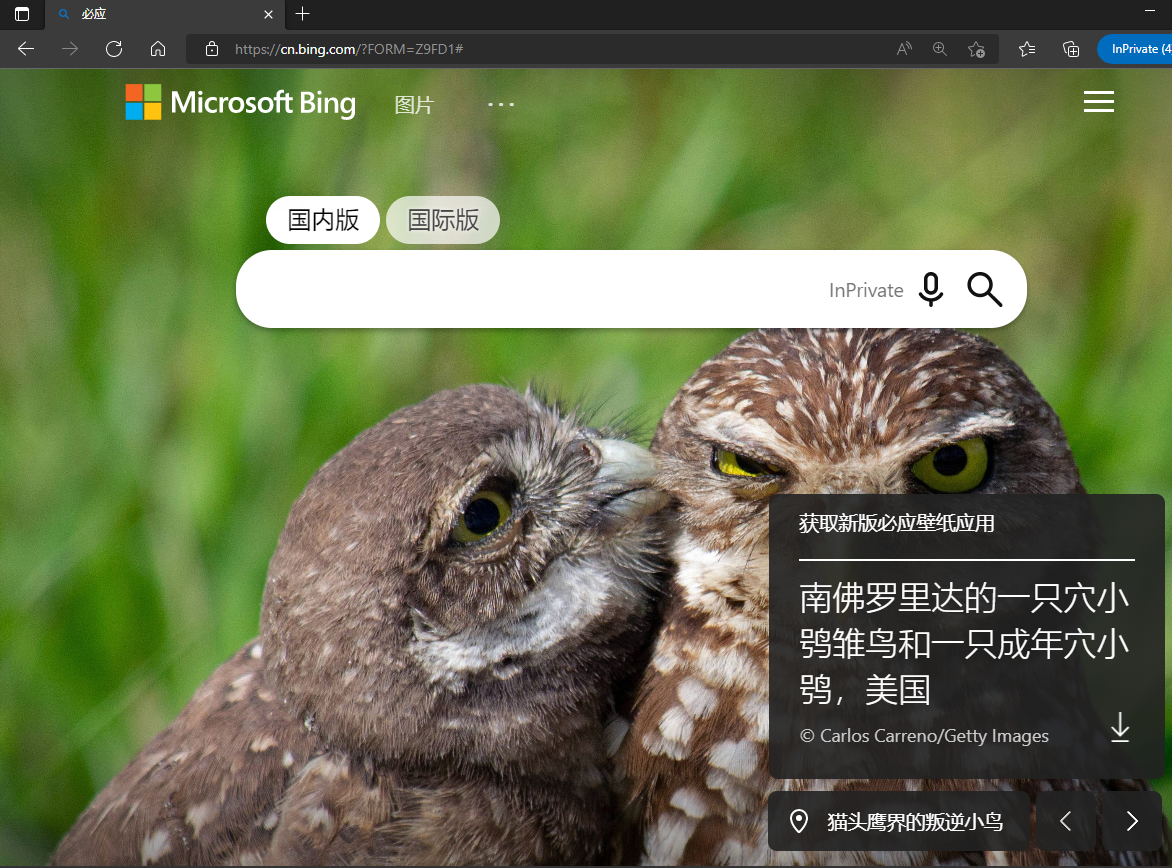Add this page to favorites via star icon
The image size is (1172, 868).
pos(977,48)
